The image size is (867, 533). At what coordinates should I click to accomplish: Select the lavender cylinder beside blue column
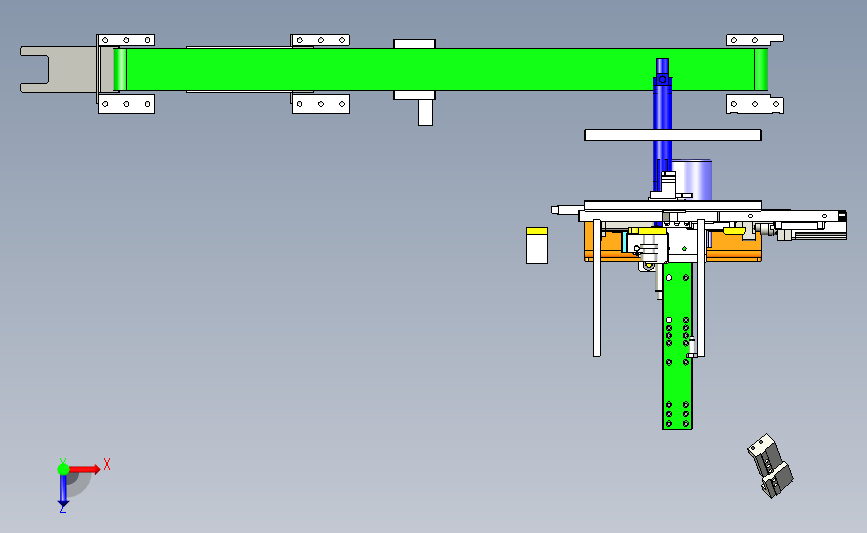point(691,180)
